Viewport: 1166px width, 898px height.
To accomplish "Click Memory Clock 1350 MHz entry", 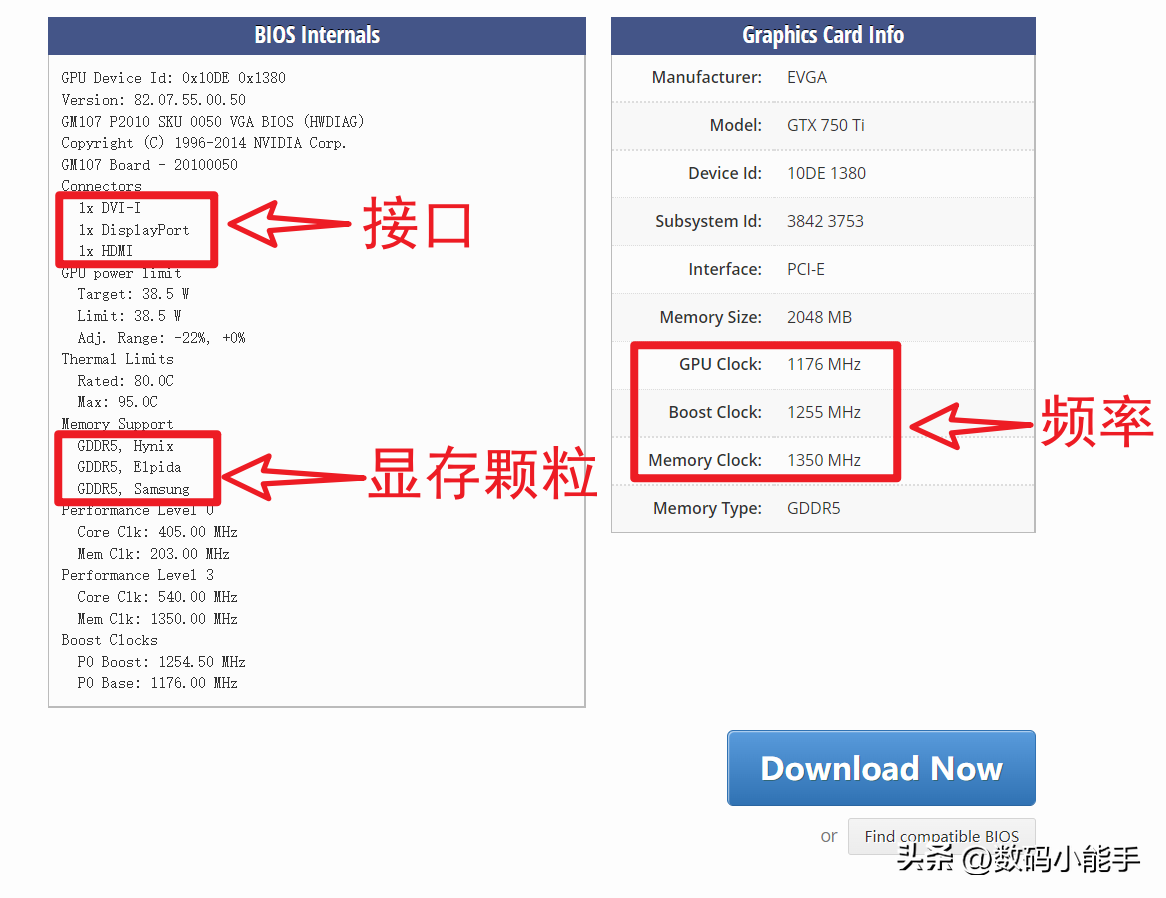I will click(x=827, y=460).
